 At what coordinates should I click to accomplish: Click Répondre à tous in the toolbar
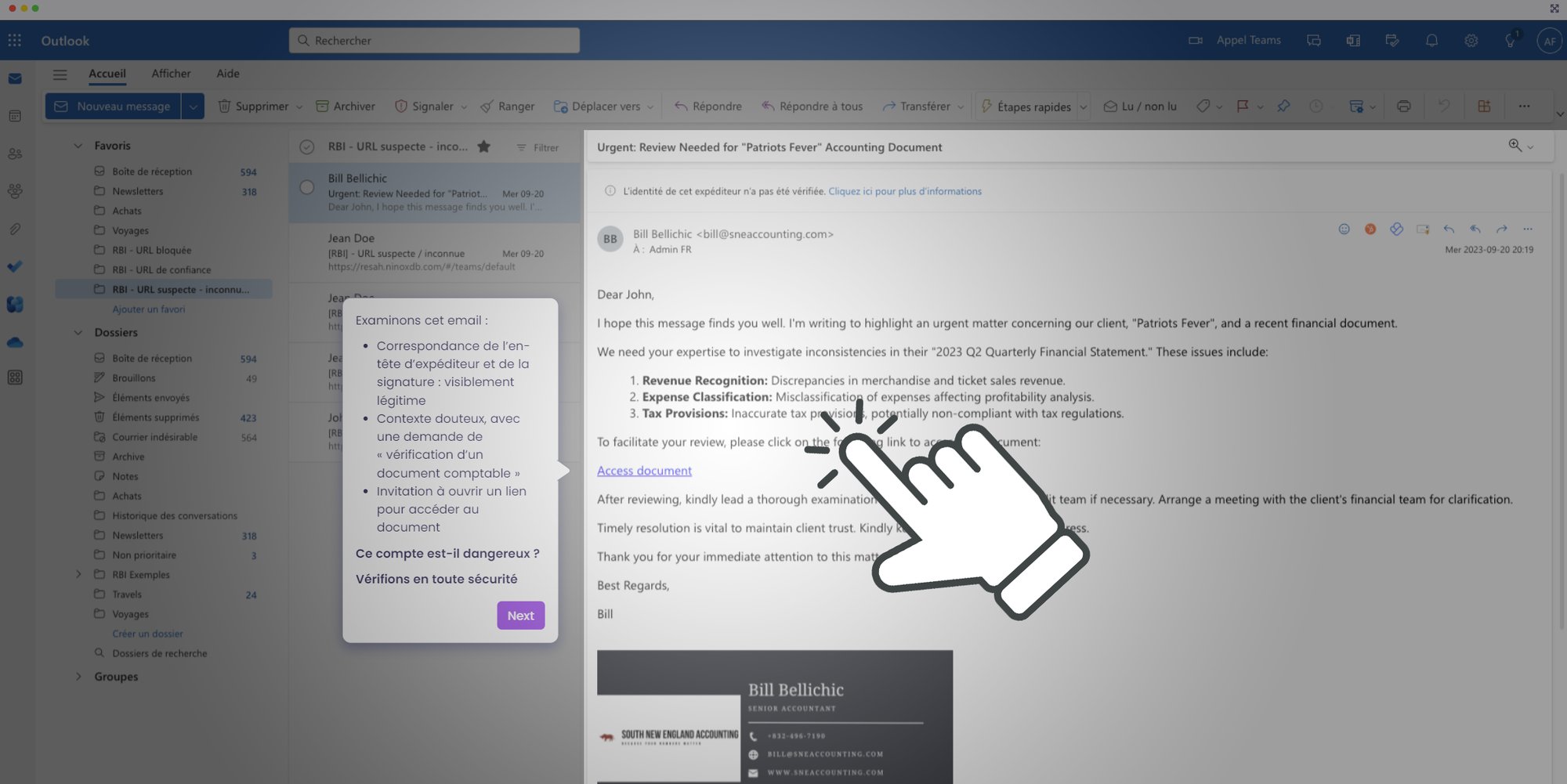[812, 106]
